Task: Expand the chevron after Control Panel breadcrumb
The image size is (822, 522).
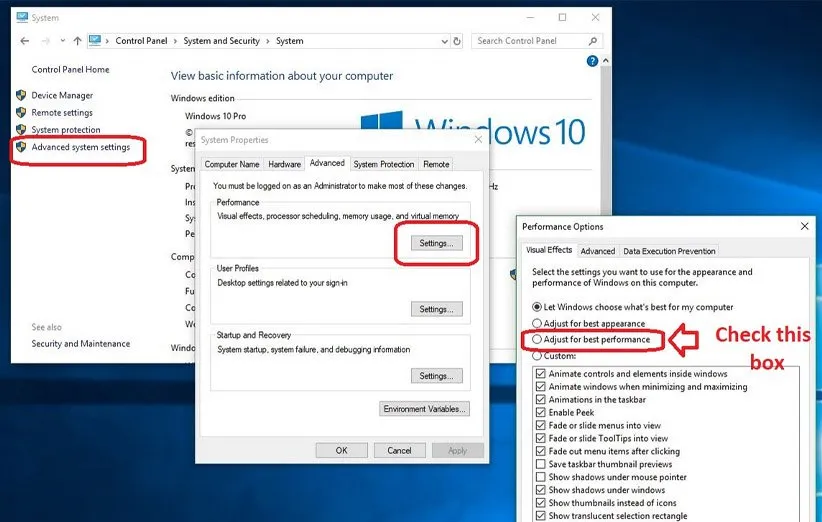Action: [176, 41]
